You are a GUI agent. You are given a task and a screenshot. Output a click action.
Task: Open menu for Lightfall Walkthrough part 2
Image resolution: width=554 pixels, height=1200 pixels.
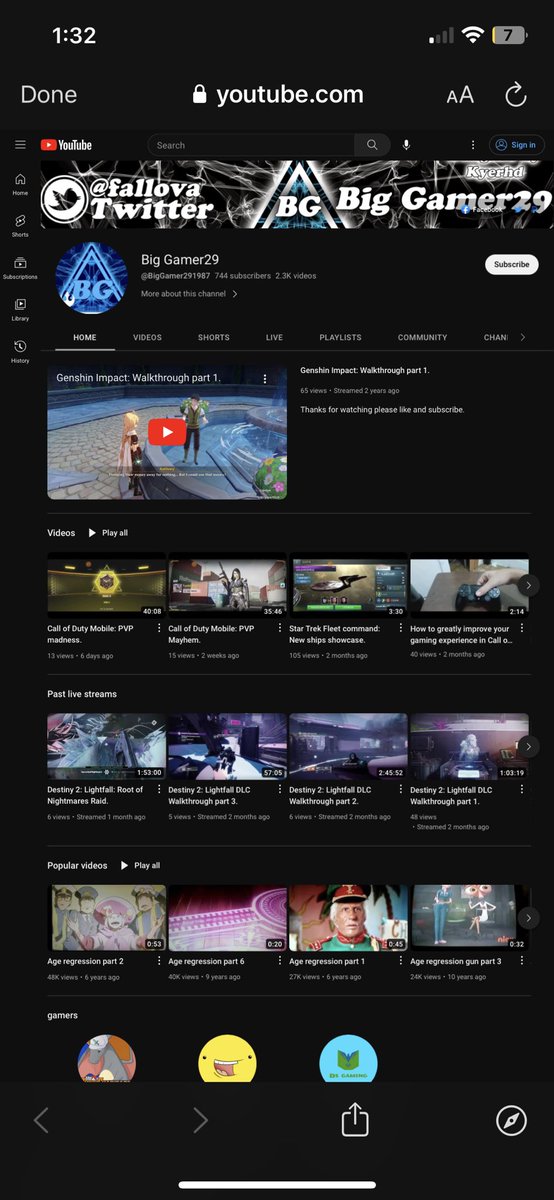tap(401, 790)
